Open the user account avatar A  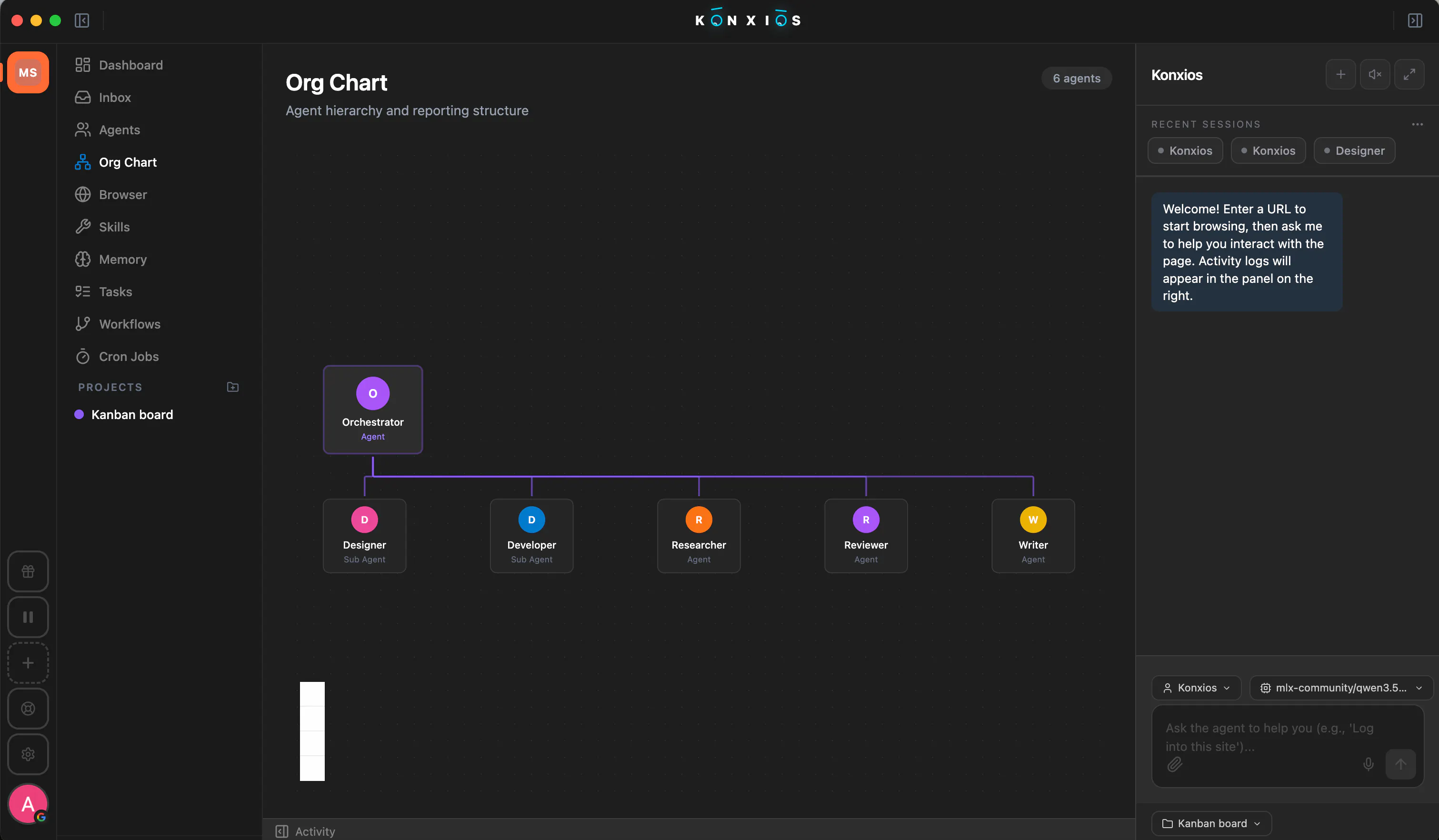click(28, 804)
